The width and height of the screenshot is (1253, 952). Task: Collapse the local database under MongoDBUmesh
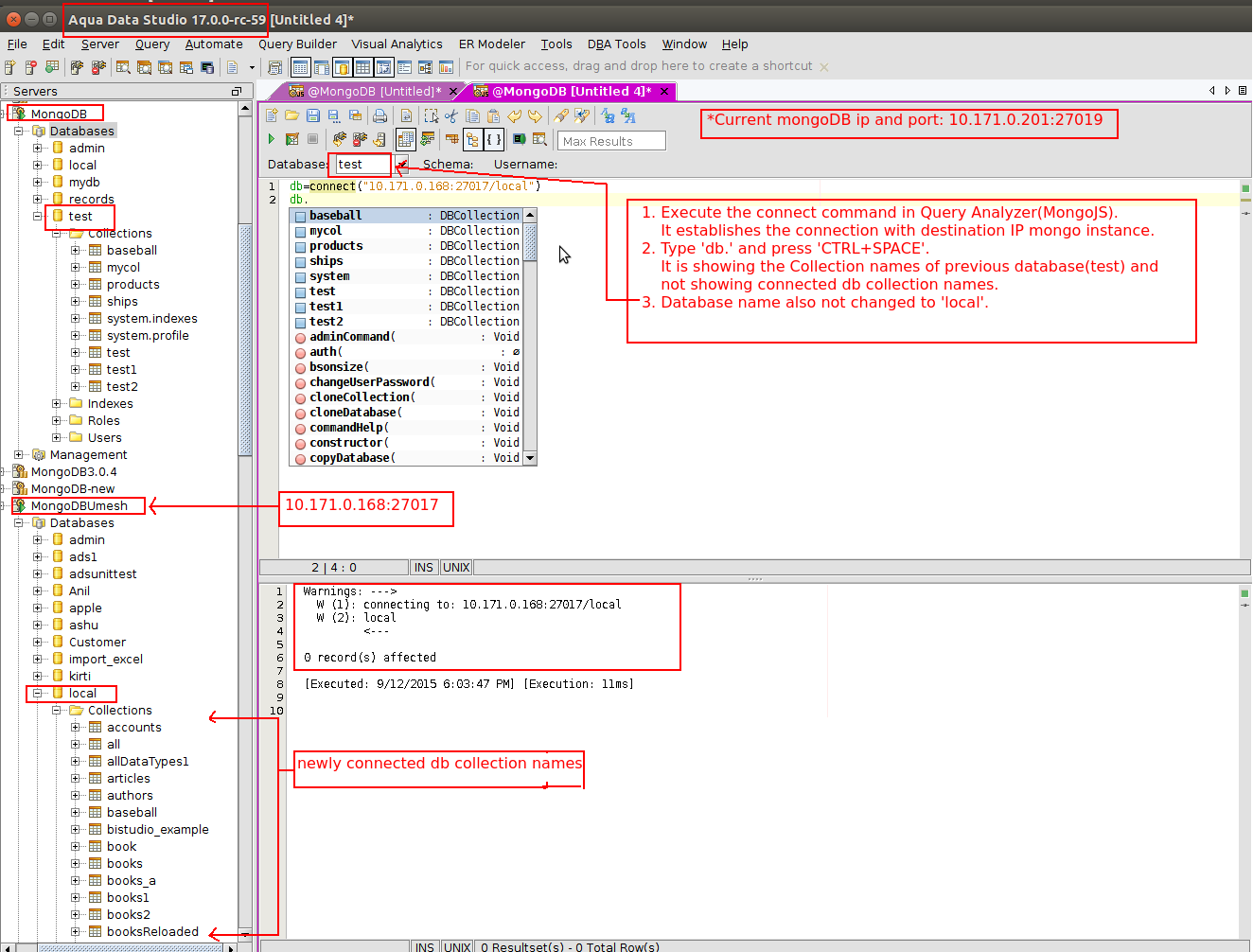point(38,693)
